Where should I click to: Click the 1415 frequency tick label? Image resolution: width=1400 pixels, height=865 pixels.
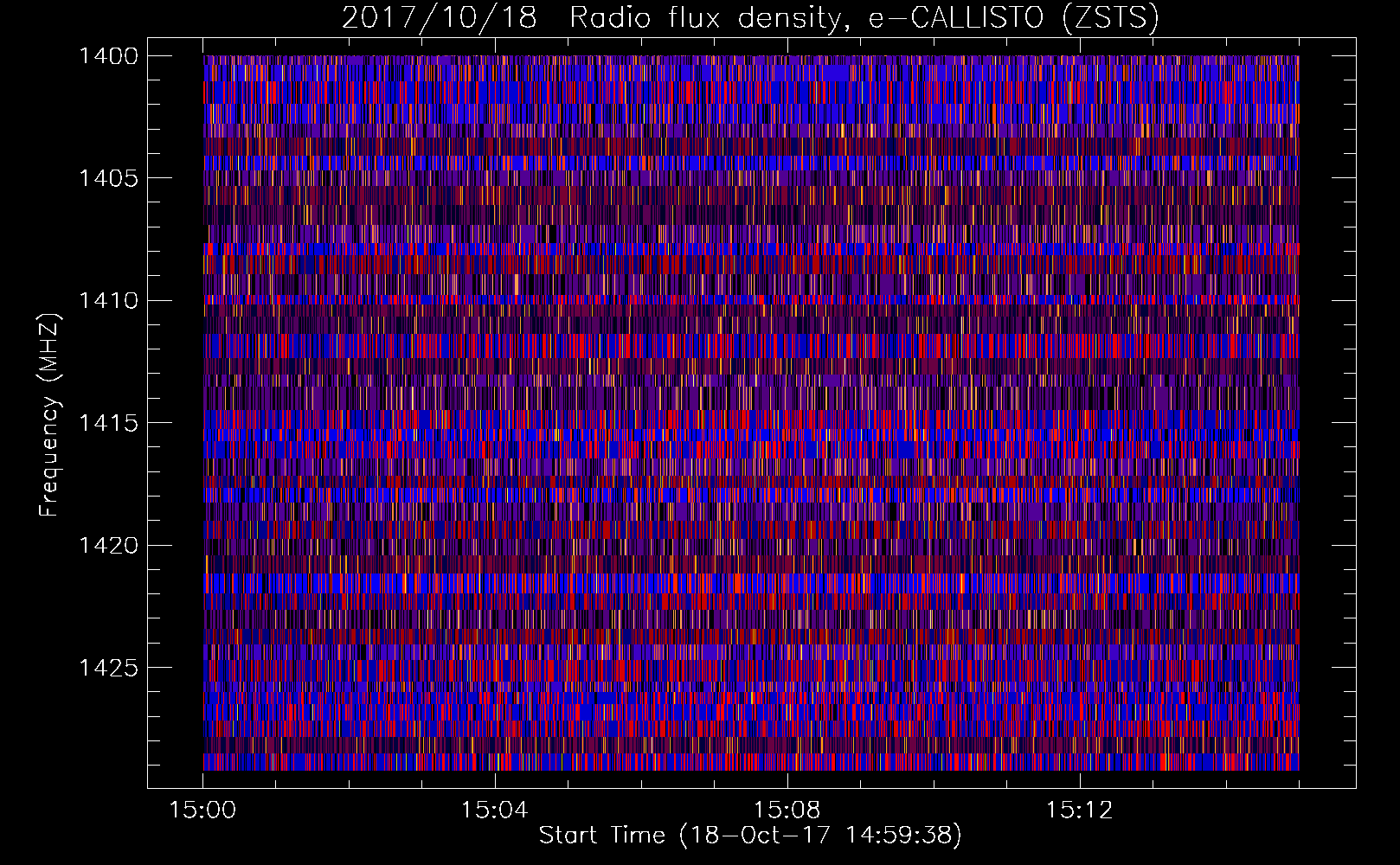click(108, 423)
